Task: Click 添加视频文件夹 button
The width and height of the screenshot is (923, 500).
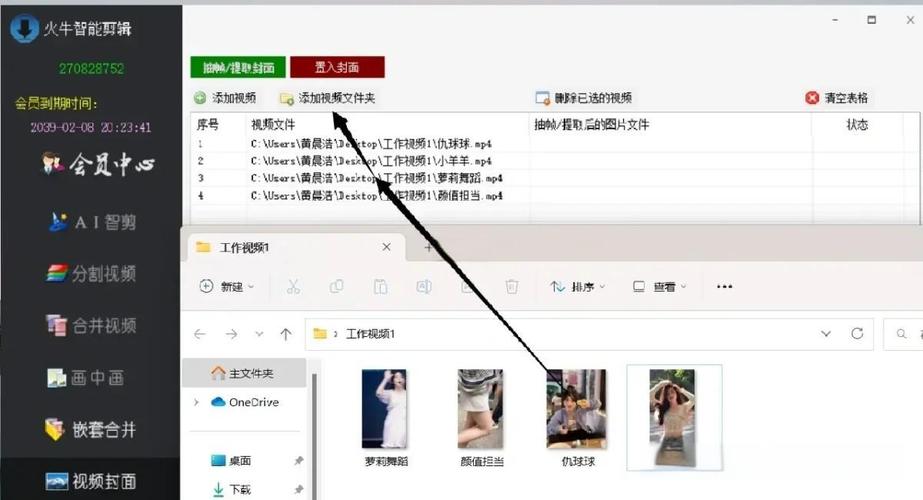Action: (x=327, y=98)
